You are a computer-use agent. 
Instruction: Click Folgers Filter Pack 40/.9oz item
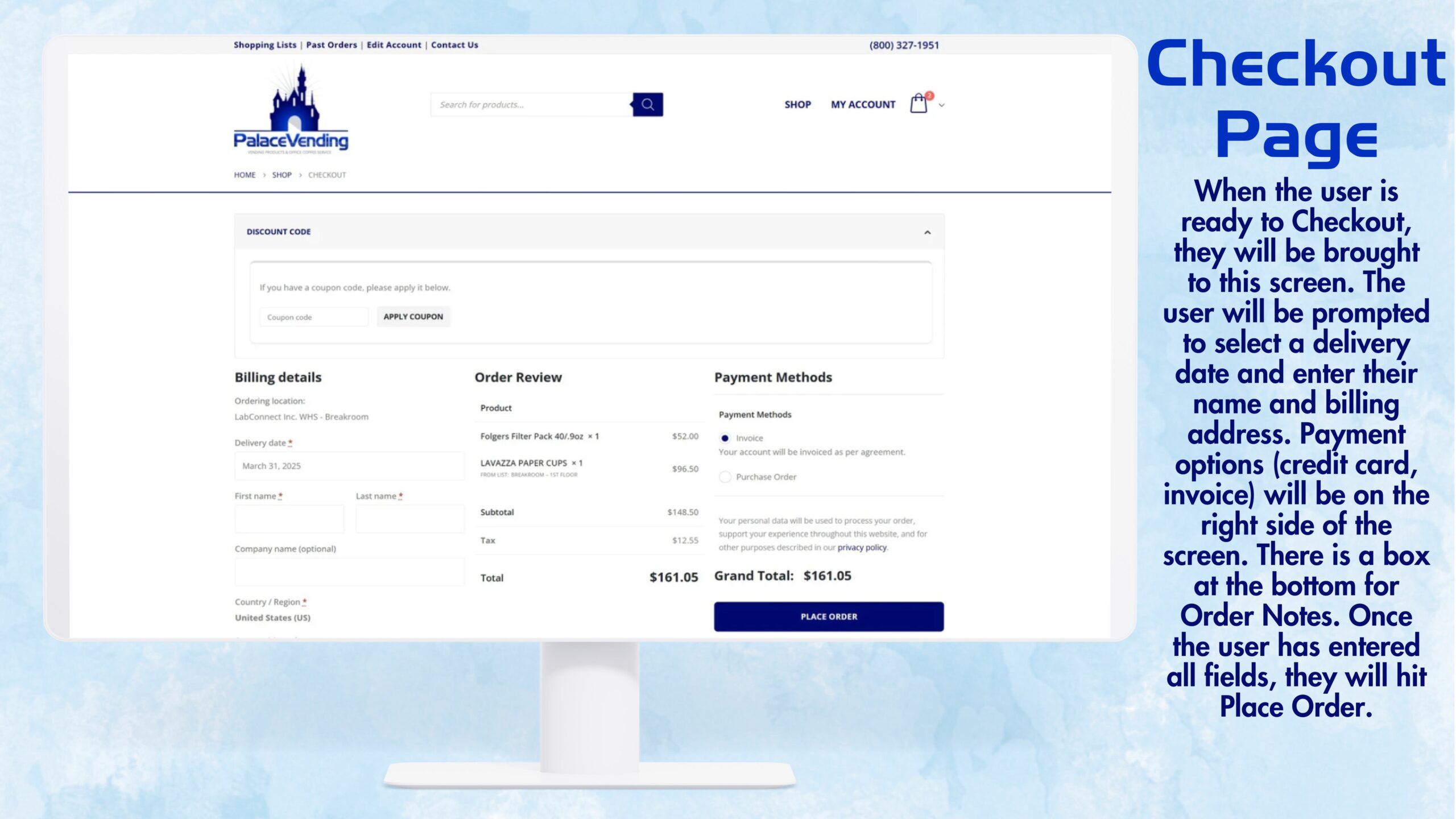(531, 436)
